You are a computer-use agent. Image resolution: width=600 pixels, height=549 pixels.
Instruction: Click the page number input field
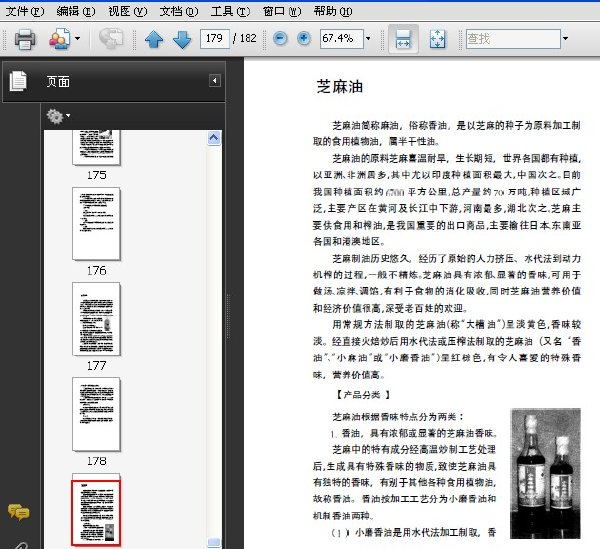[214, 38]
